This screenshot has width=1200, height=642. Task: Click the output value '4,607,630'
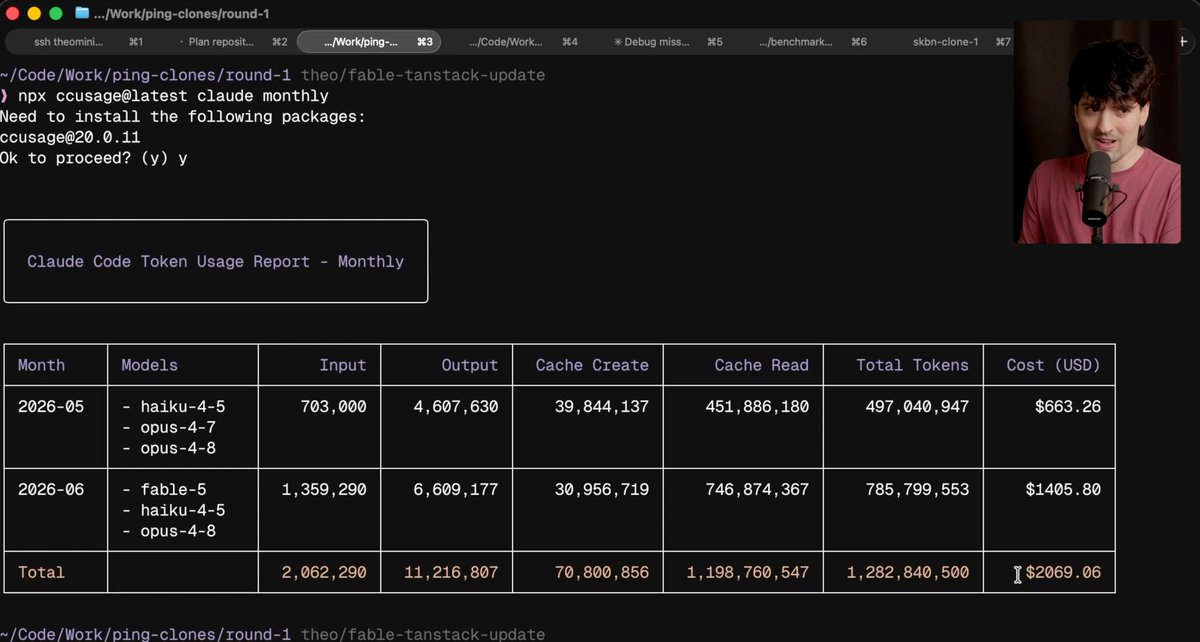[455, 407]
